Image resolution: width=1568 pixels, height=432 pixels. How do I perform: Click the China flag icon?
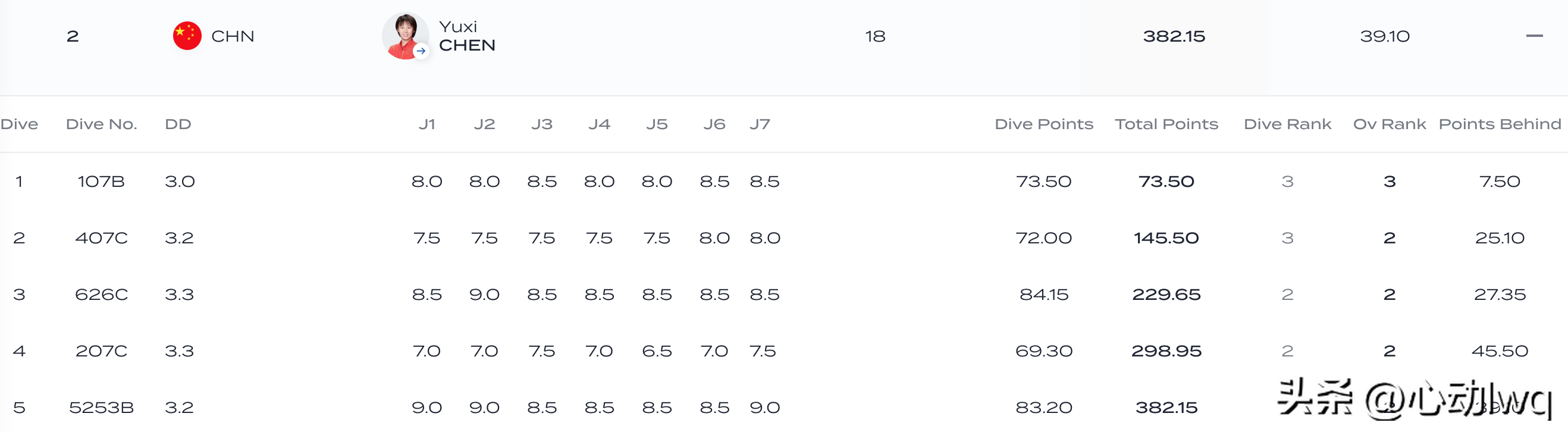[187, 36]
